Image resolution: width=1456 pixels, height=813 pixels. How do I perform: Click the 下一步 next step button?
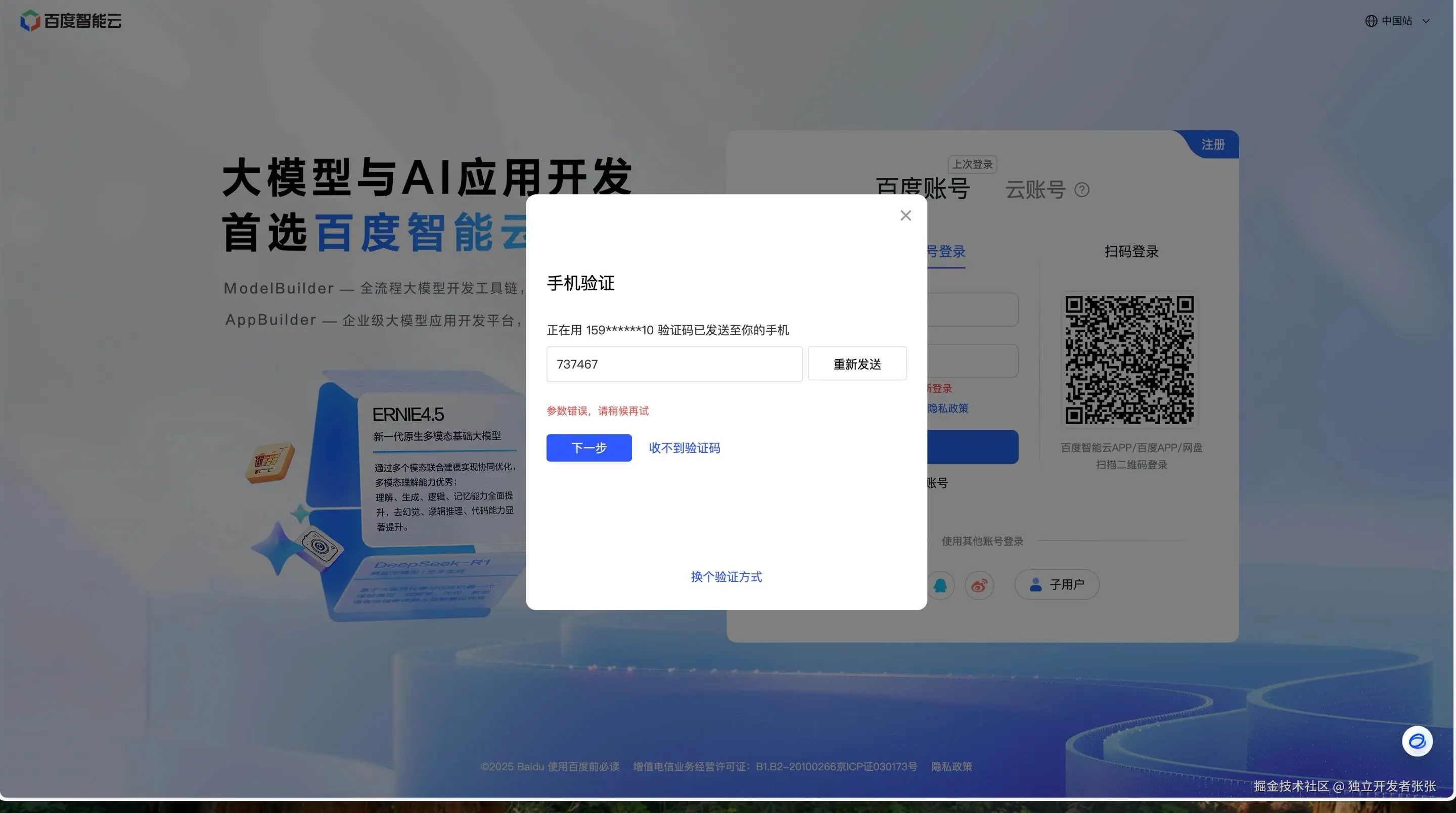click(588, 448)
